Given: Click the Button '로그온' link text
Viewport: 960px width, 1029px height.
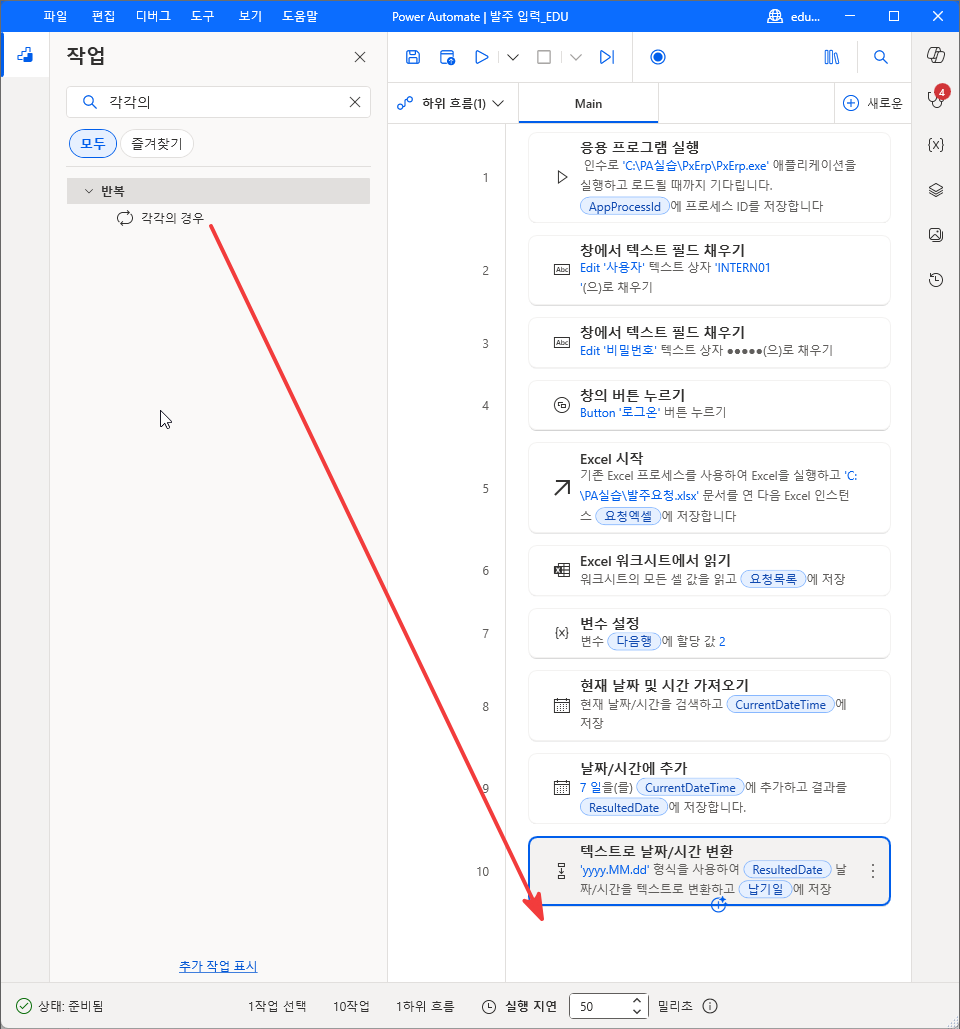Looking at the screenshot, I should pos(619,412).
